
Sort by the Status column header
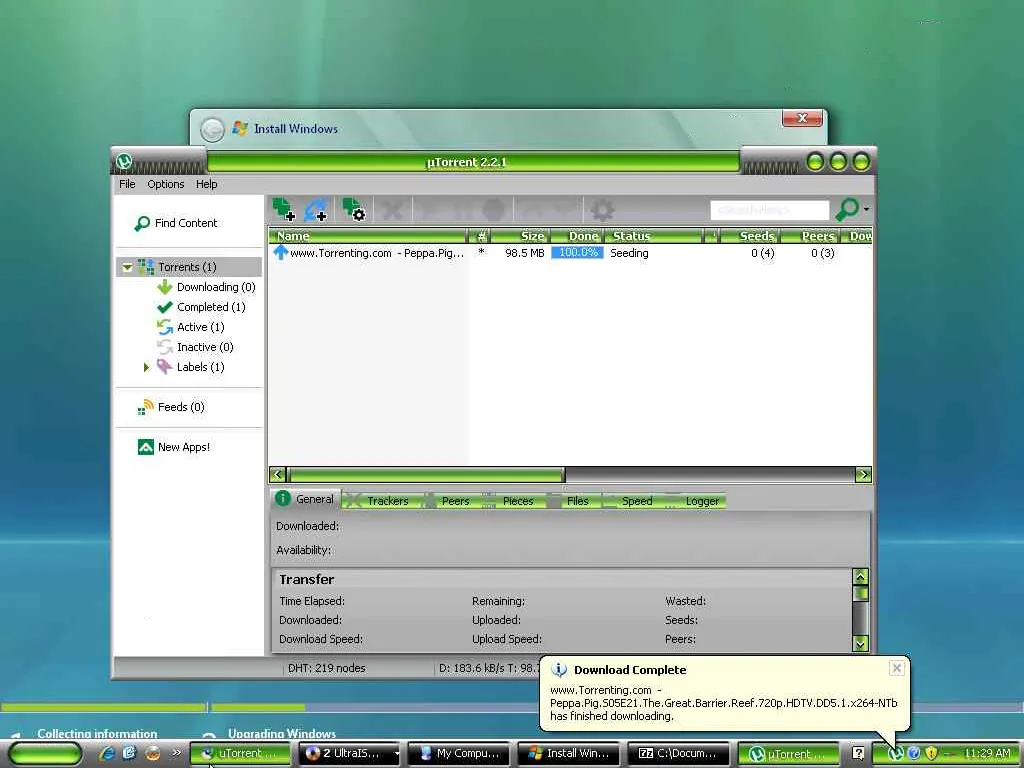pyautogui.click(x=654, y=236)
